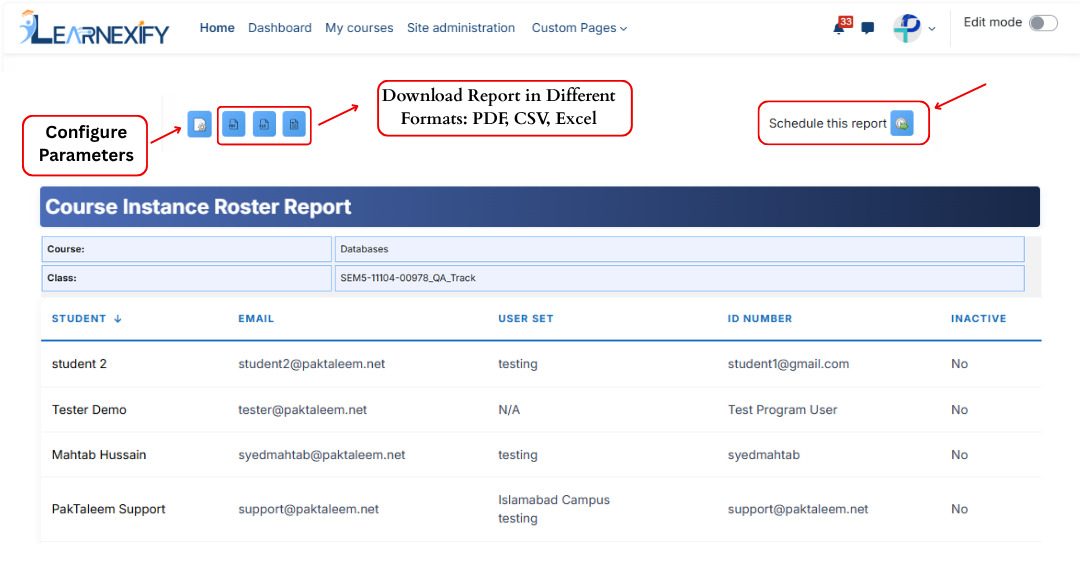
Task: Click Inactive No in student 2 row
Action: (959, 364)
